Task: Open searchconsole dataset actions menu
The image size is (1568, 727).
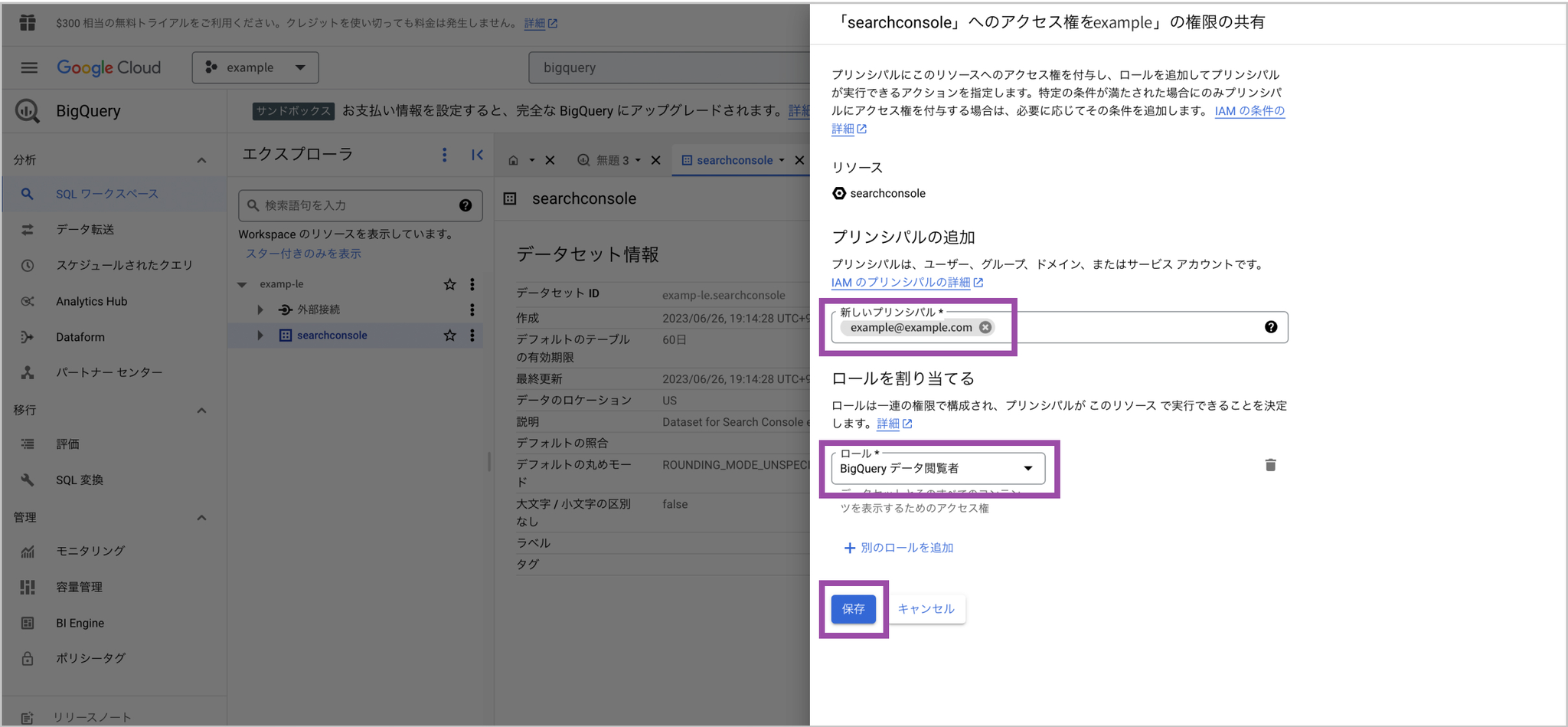Action: tap(472, 335)
